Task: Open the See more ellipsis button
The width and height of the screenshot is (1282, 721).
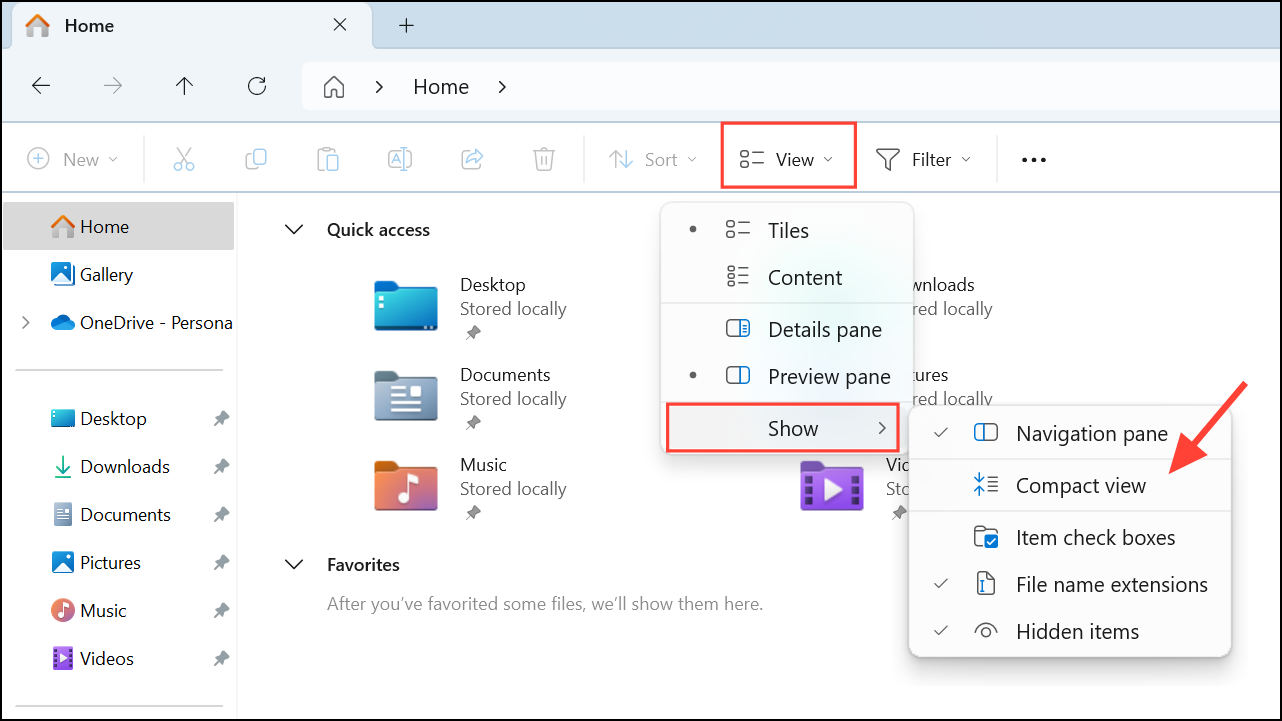Action: tap(1033, 158)
